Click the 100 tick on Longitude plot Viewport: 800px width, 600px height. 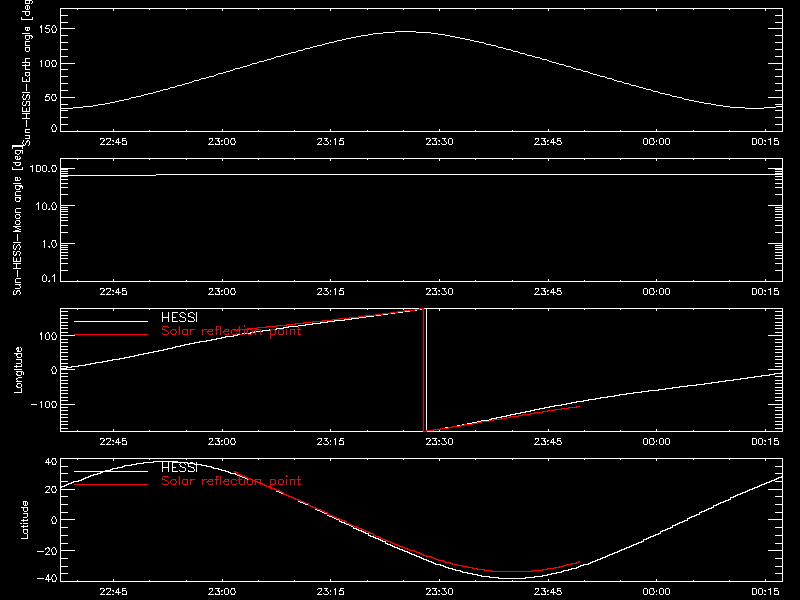click(x=47, y=336)
